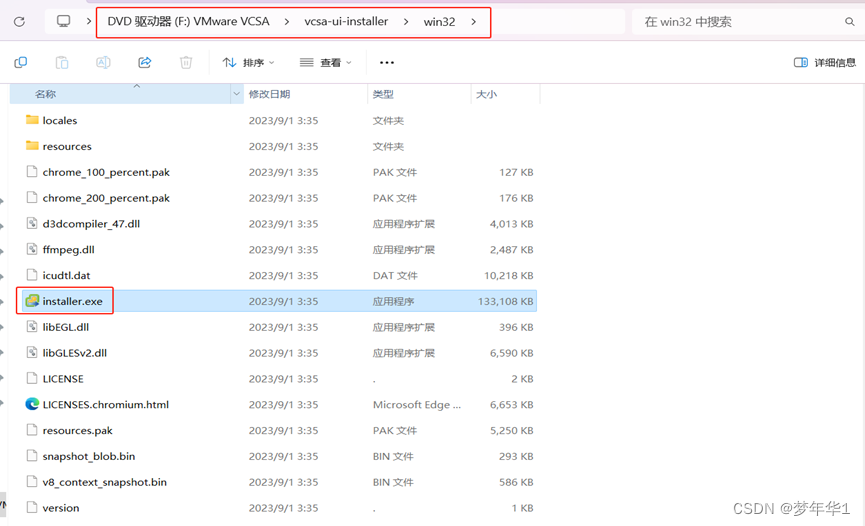
Task: Click the copy icon in the toolbar
Action: pyautogui.click(x=21, y=62)
